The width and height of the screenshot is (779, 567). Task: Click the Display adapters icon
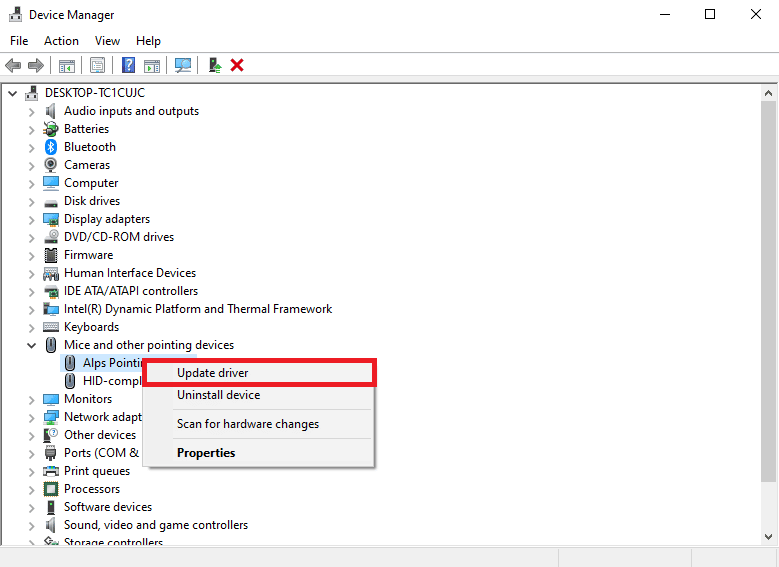click(x=51, y=219)
